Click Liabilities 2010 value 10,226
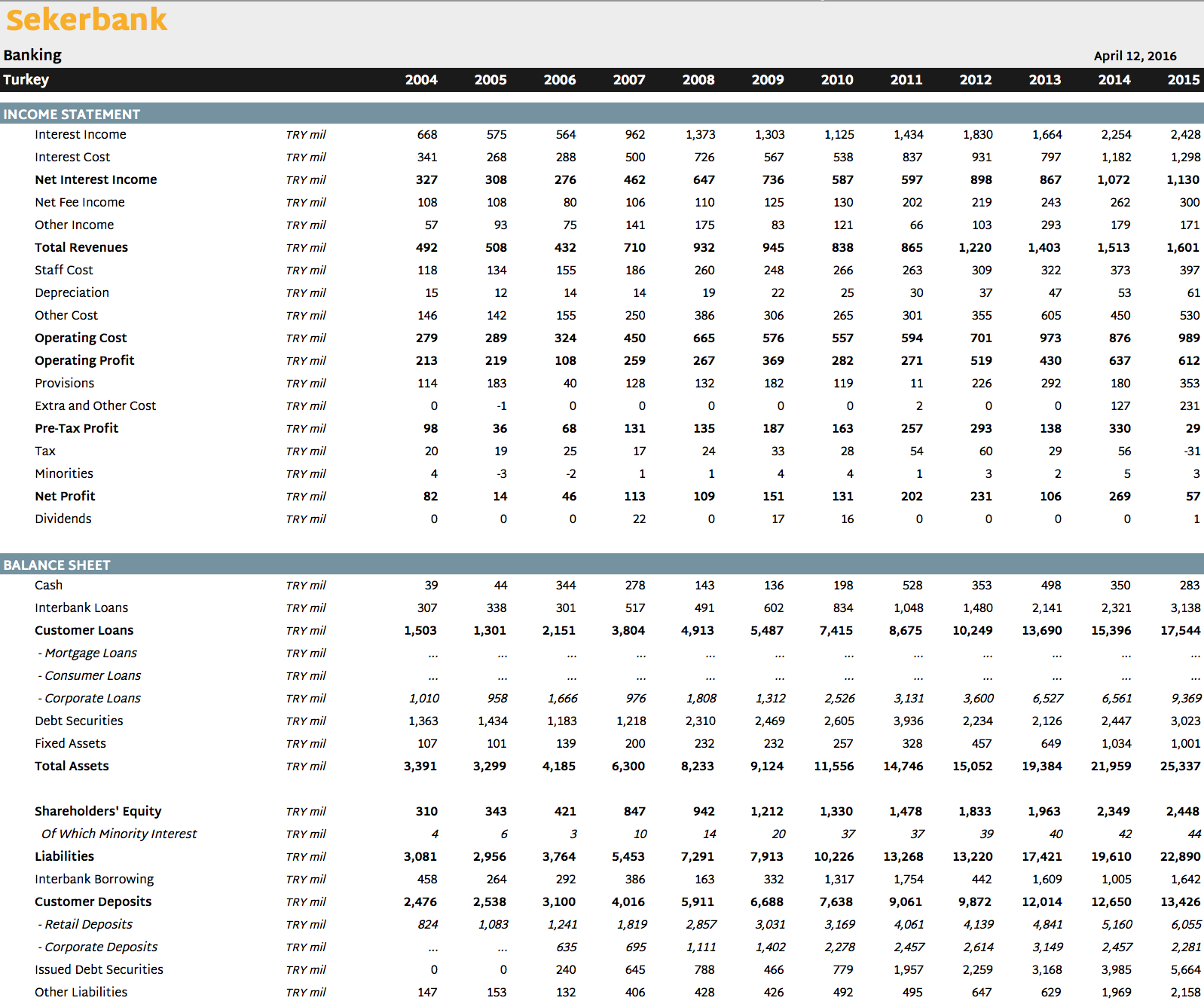The height and width of the screenshot is (1007, 1204). pyautogui.click(x=834, y=856)
